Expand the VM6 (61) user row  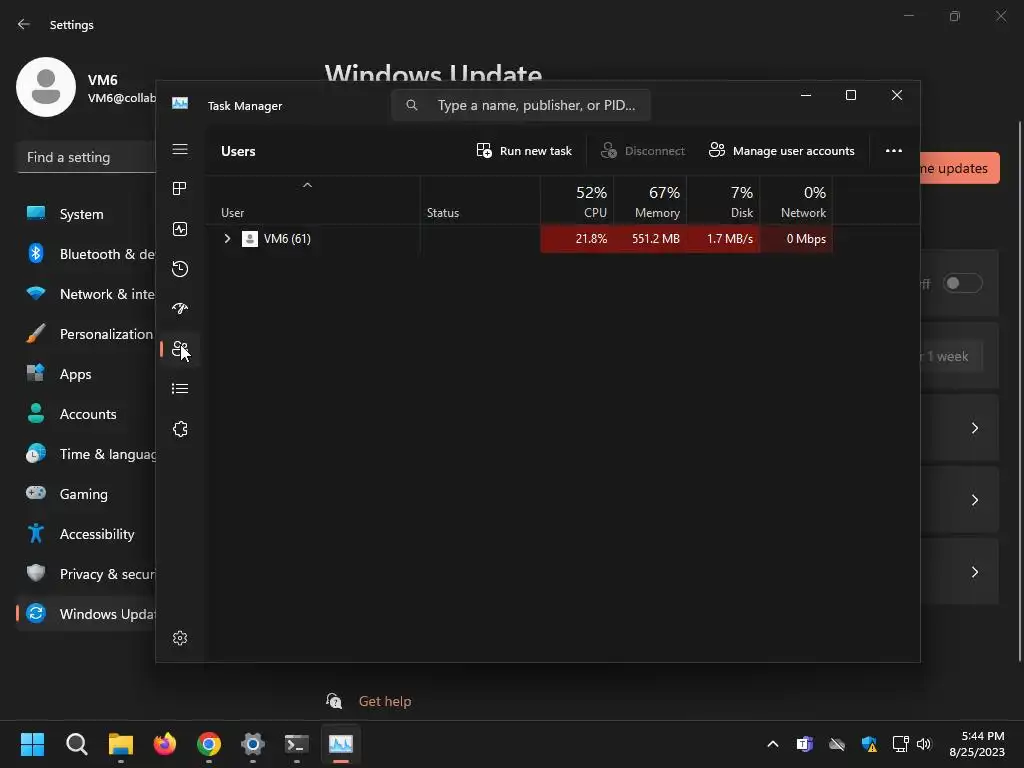point(227,239)
